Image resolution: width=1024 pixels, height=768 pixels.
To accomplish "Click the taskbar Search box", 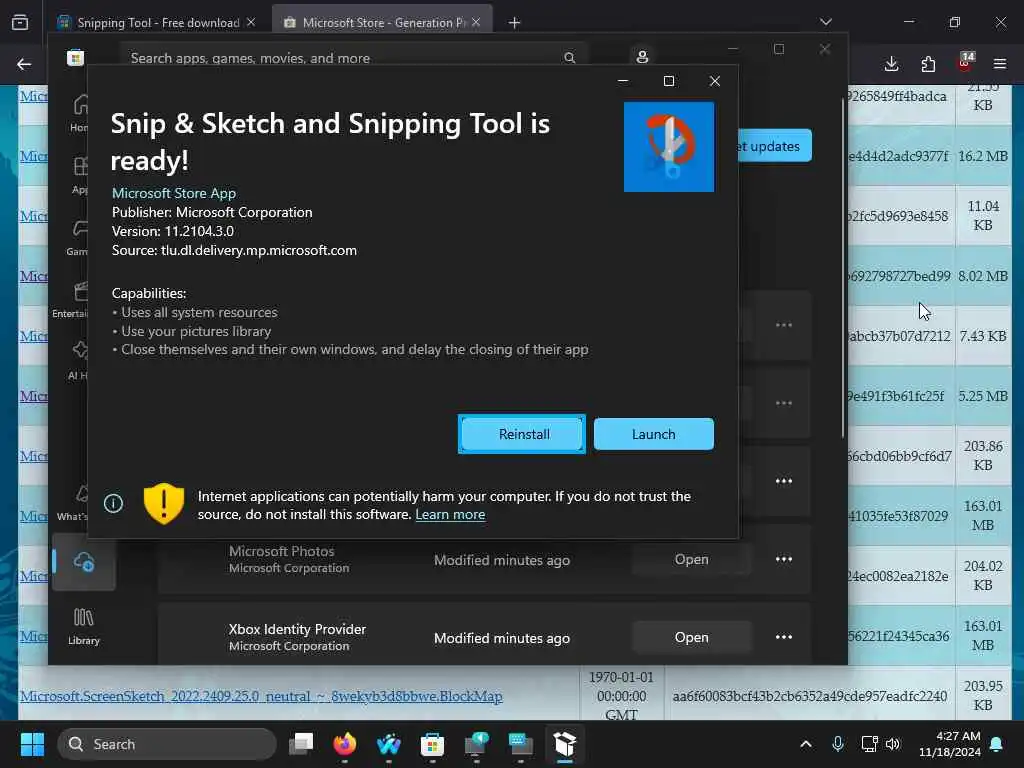I will (x=167, y=744).
